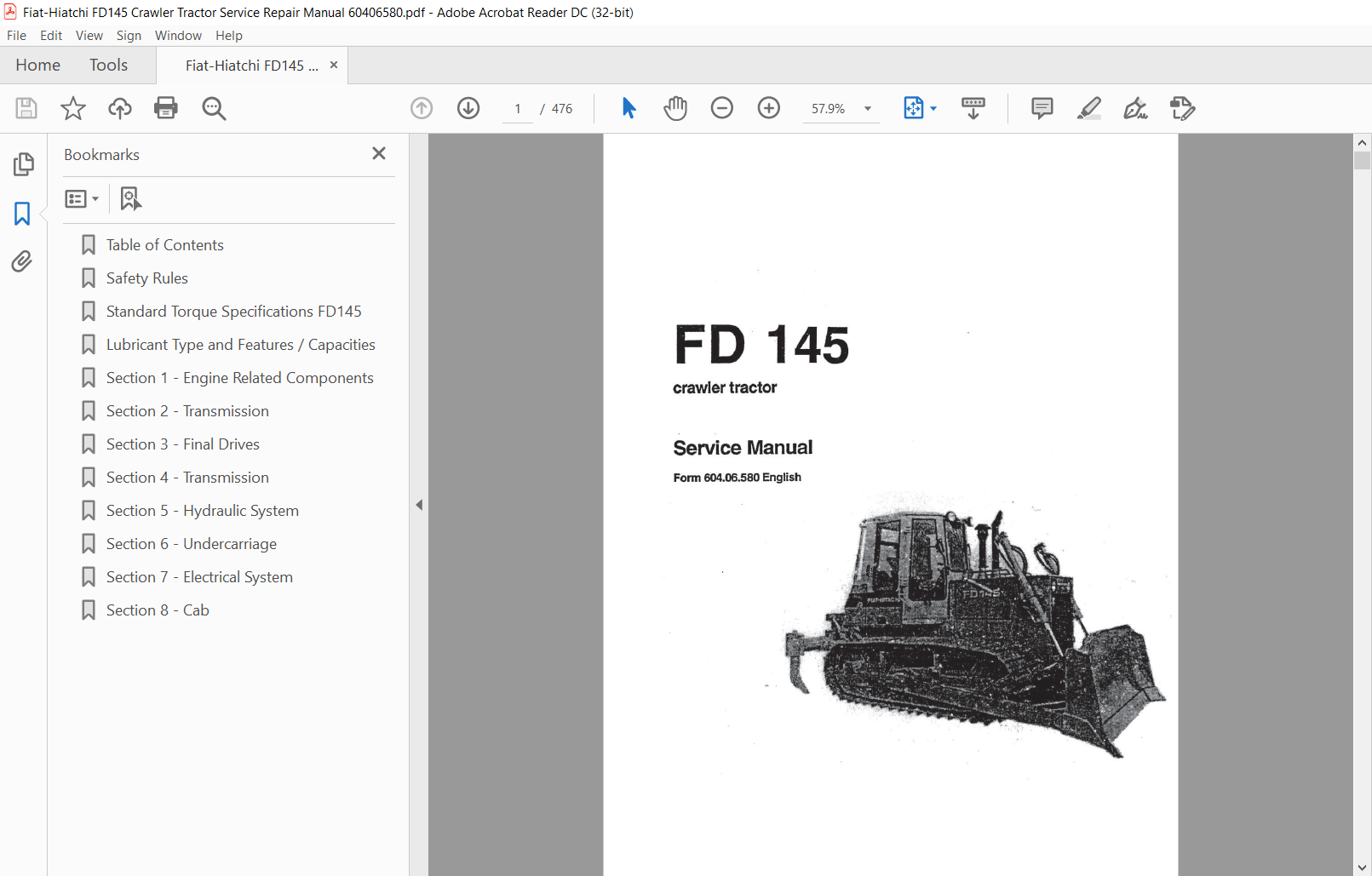
Task: Open the fit page options dropdown
Action: tap(933, 109)
